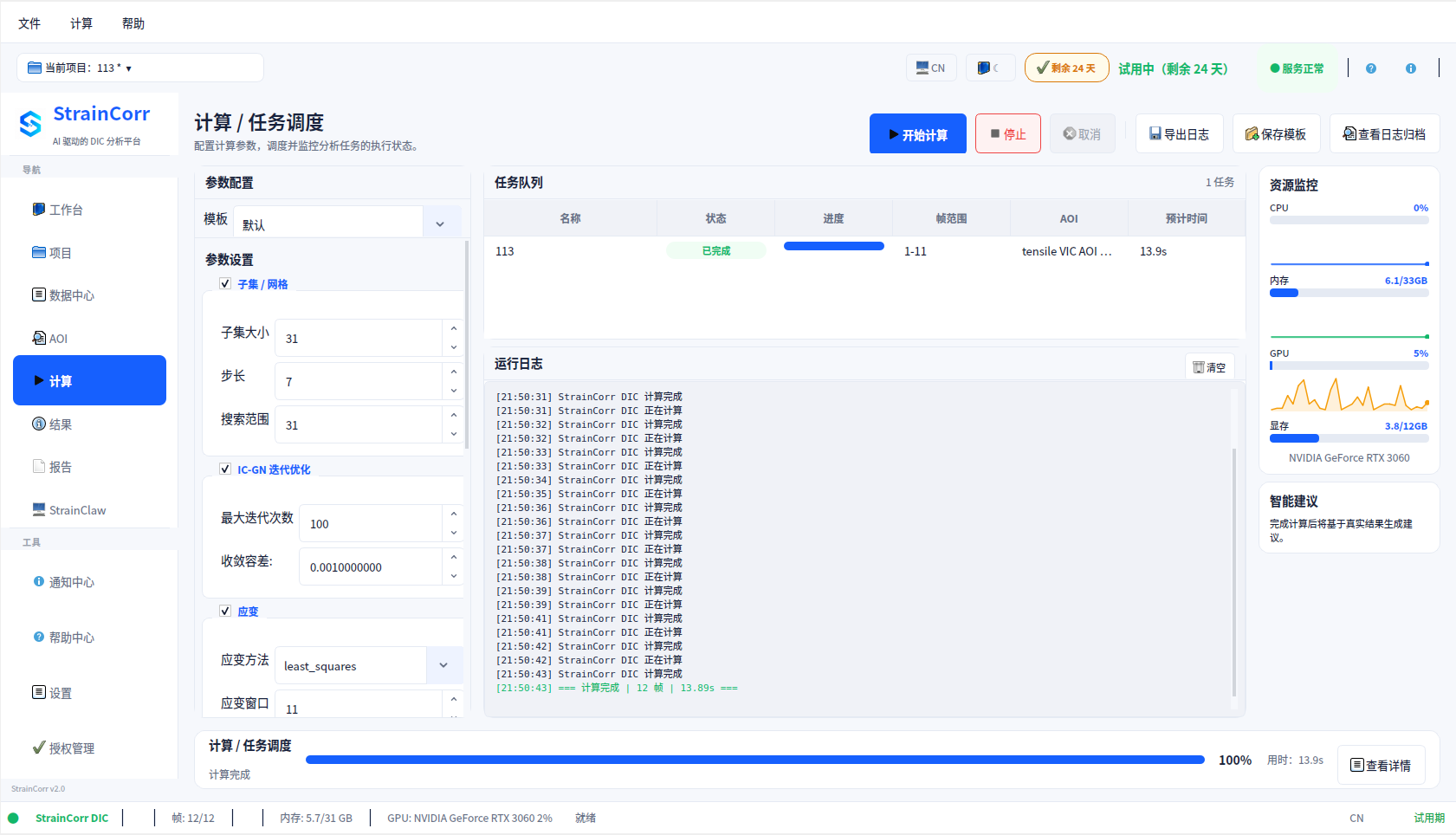1456x835 pixels.
Task: Open the 文件 menu
Action: (x=29, y=23)
